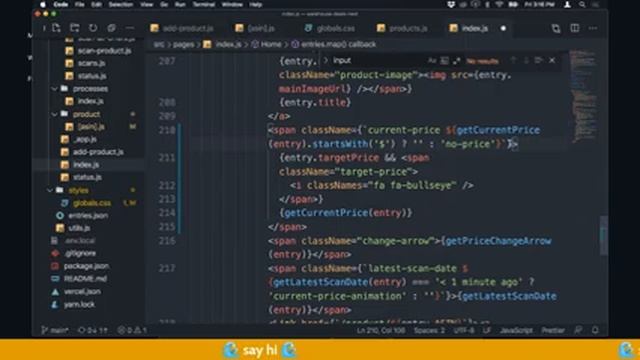Switch to globals.css tab
Viewport: 640px width, 360px height.
pyautogui.click(x=330, y=28)
